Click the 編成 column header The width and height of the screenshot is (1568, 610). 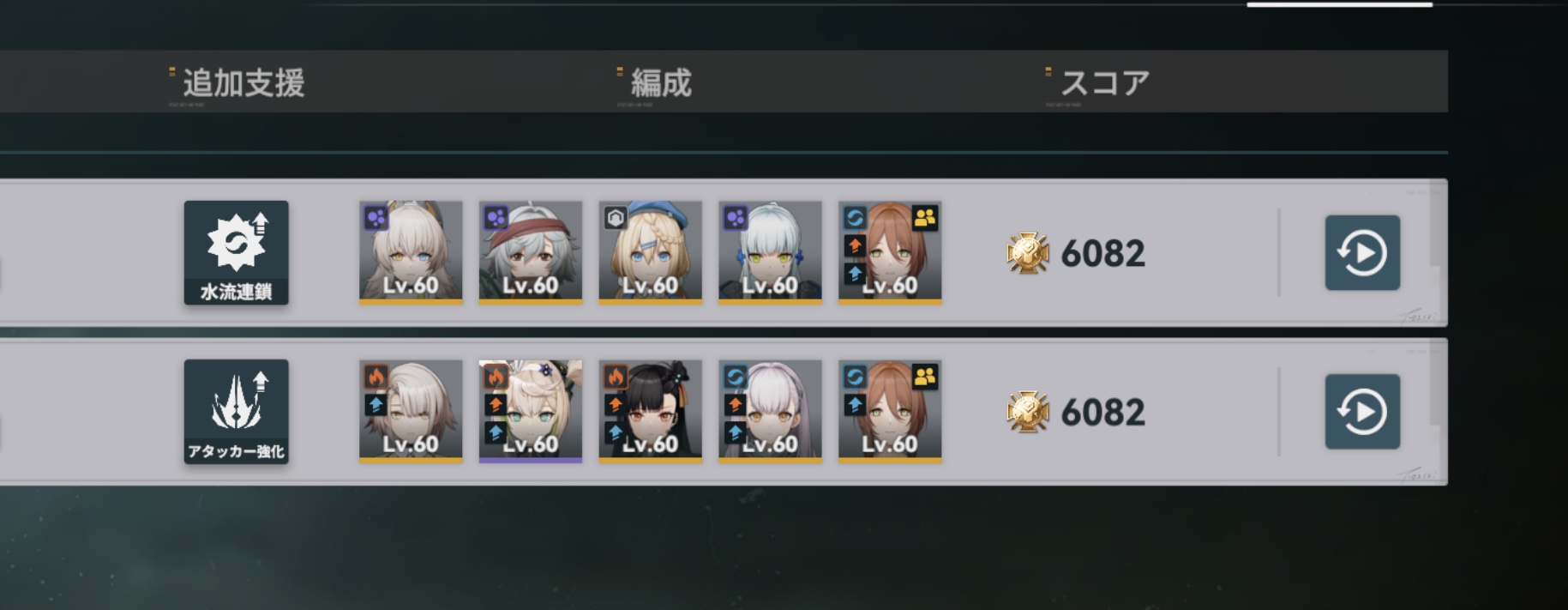click(x=661, y=83)
